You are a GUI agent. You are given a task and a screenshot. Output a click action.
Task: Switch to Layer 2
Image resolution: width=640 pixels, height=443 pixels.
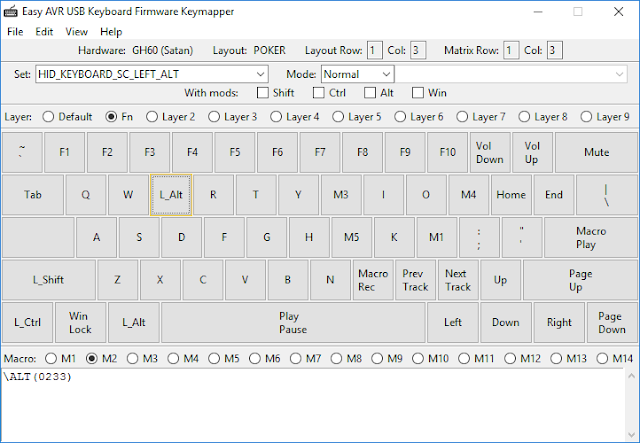[152, 117]
